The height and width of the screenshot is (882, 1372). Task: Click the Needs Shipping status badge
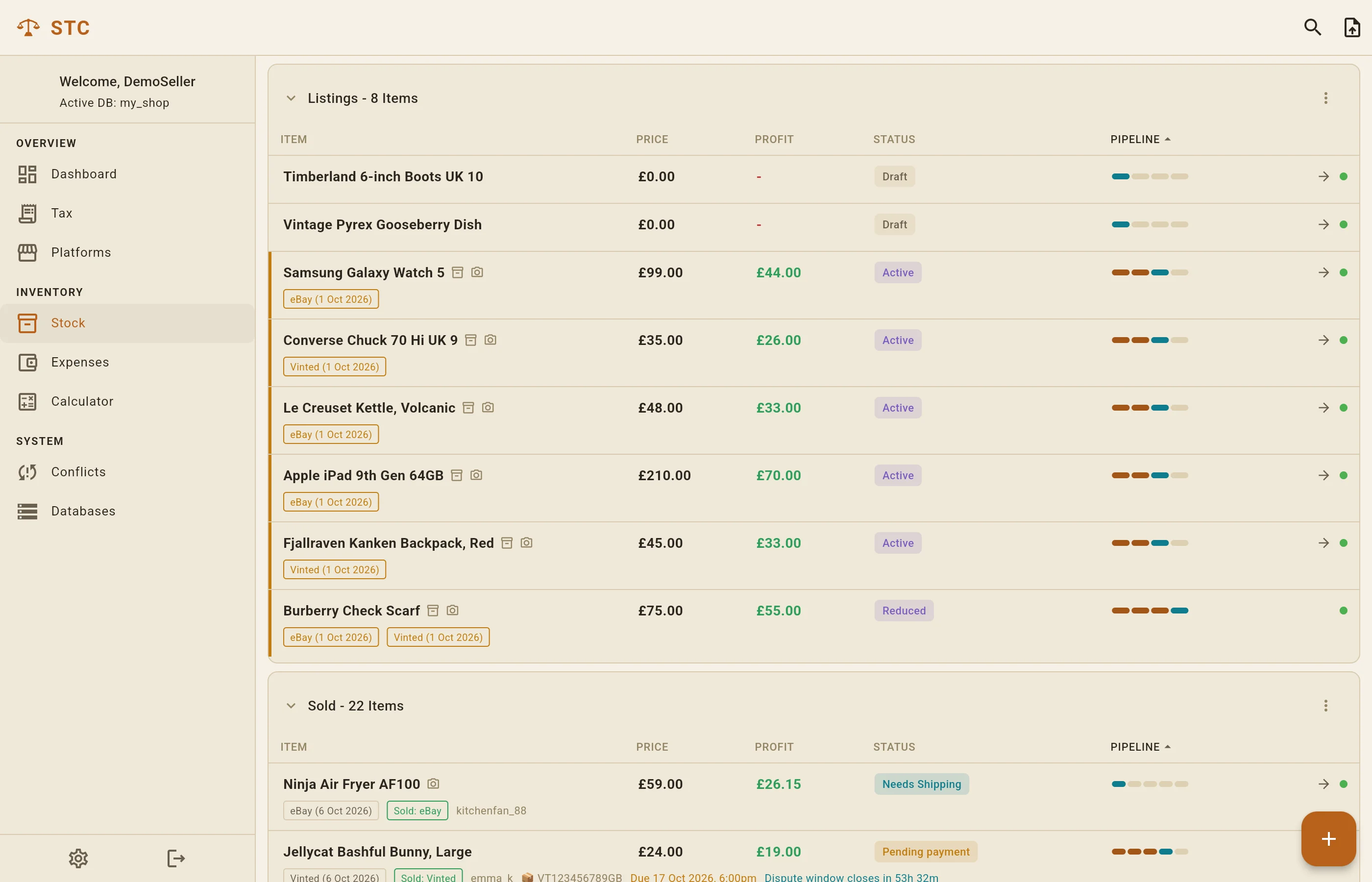point(921,784)
